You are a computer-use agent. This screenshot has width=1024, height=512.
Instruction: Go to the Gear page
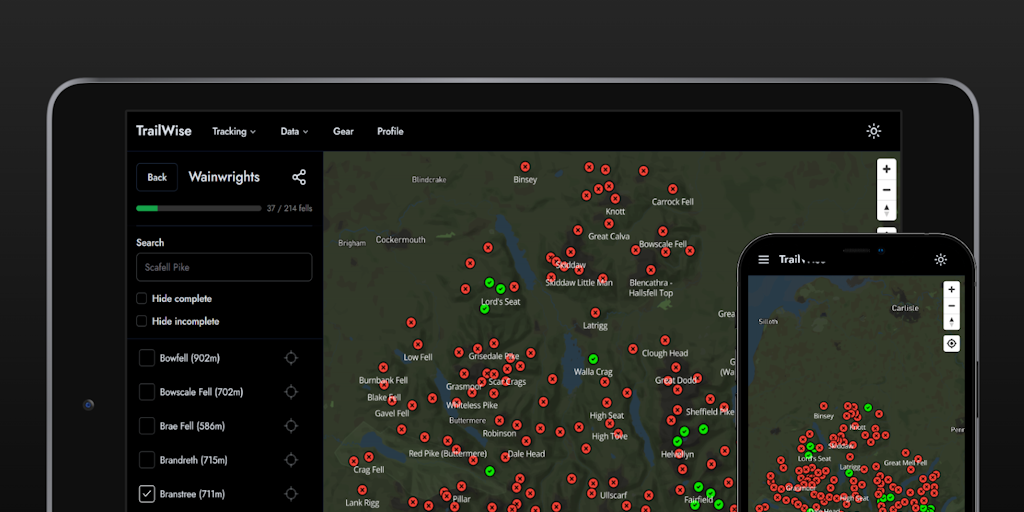(343, 131)
